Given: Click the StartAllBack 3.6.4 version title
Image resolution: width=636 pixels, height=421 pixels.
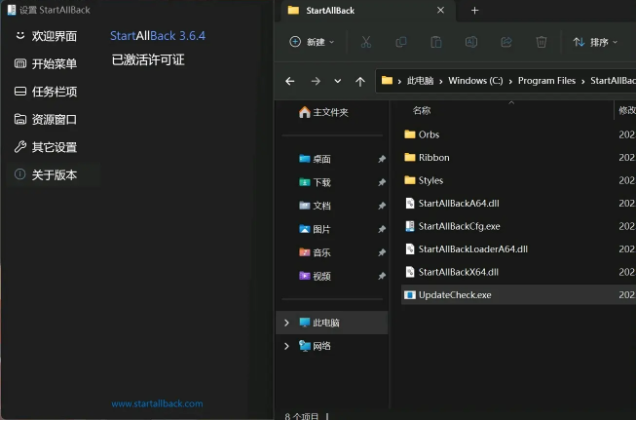Looking at the screenshot, I should click(158, 36).
